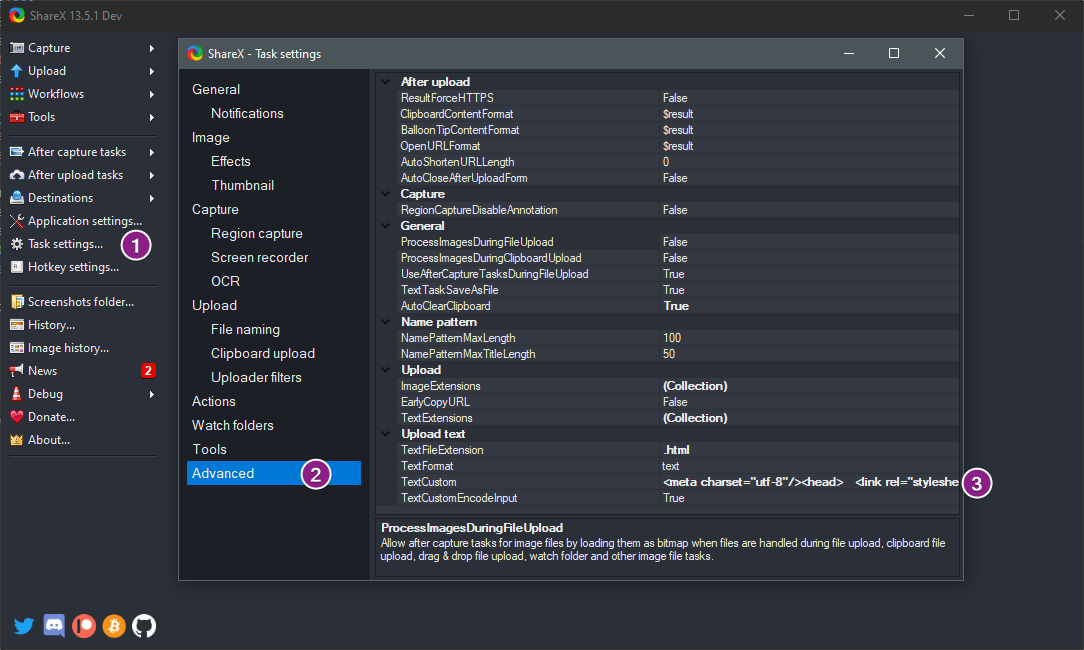This screenshot has height=650, width=1084.
Task: Edit the TextFileExtension value .html
Action: coord(676,450)
